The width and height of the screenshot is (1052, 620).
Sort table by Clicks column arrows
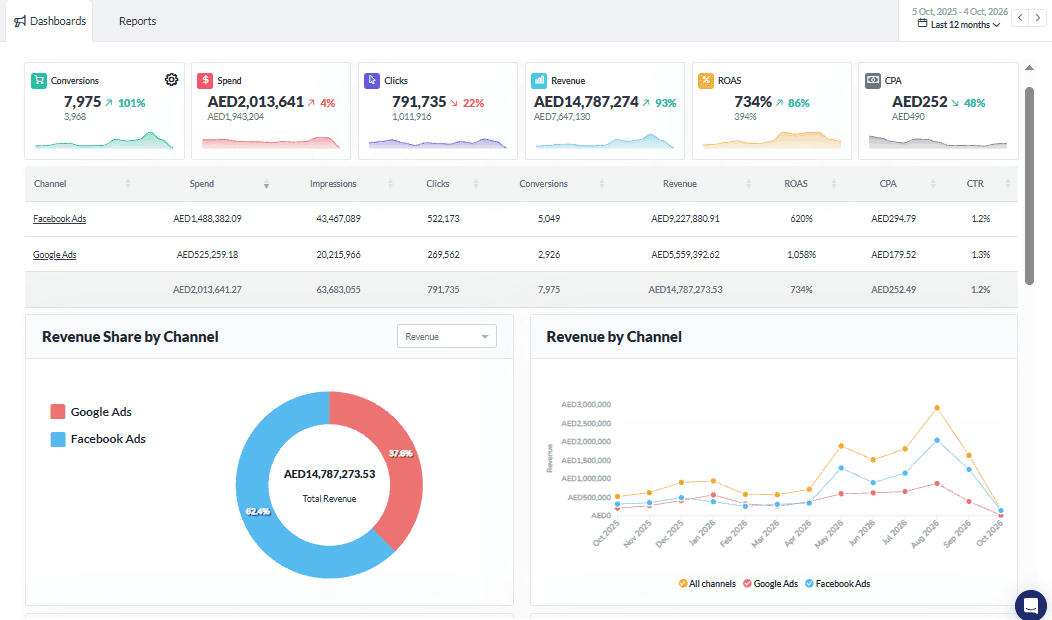476,184
